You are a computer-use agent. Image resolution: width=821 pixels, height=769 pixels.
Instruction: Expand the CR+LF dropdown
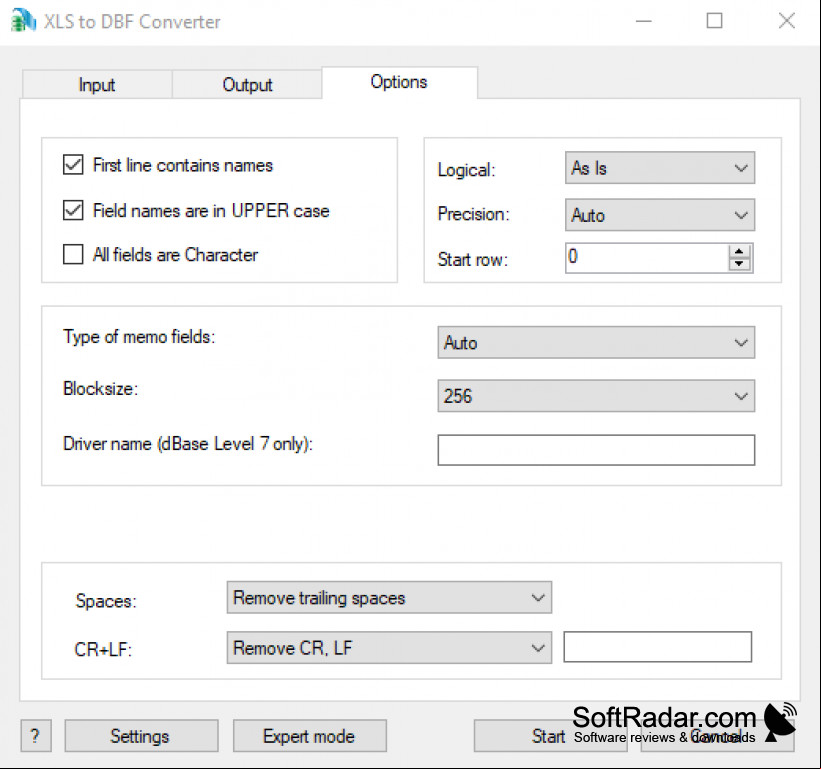(x=389, y=648)
